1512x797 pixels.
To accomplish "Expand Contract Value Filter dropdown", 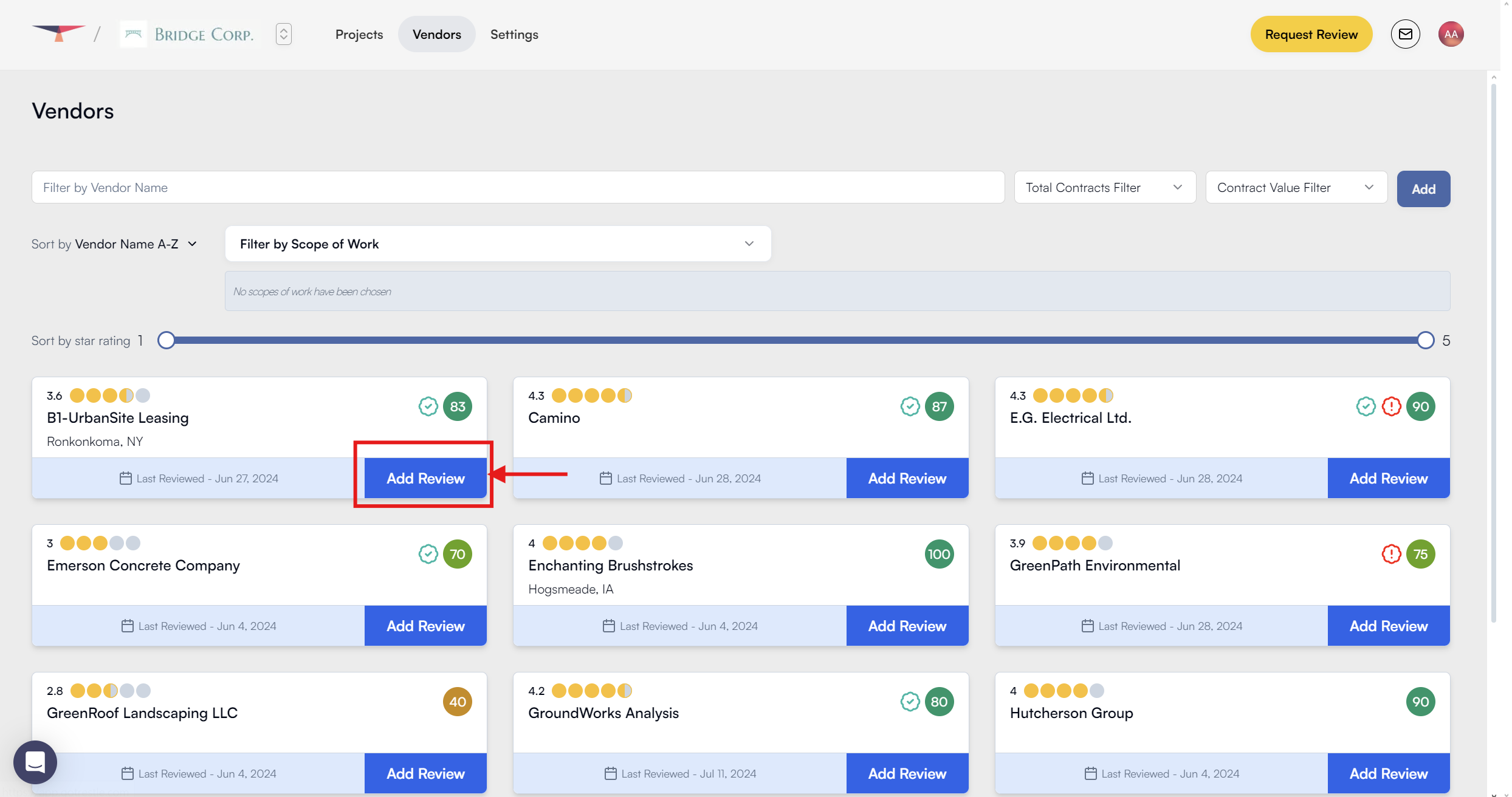I will [x=1296, y=188].
